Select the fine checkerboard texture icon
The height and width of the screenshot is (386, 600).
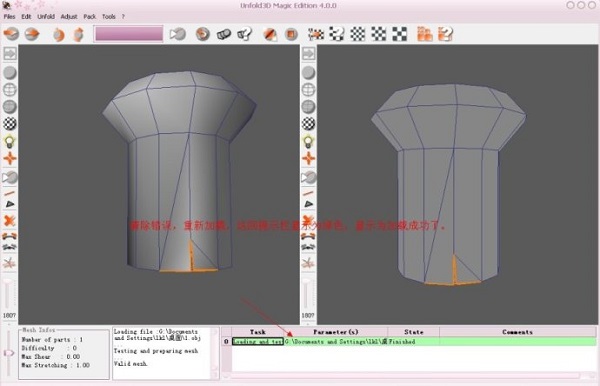point(358,34)
